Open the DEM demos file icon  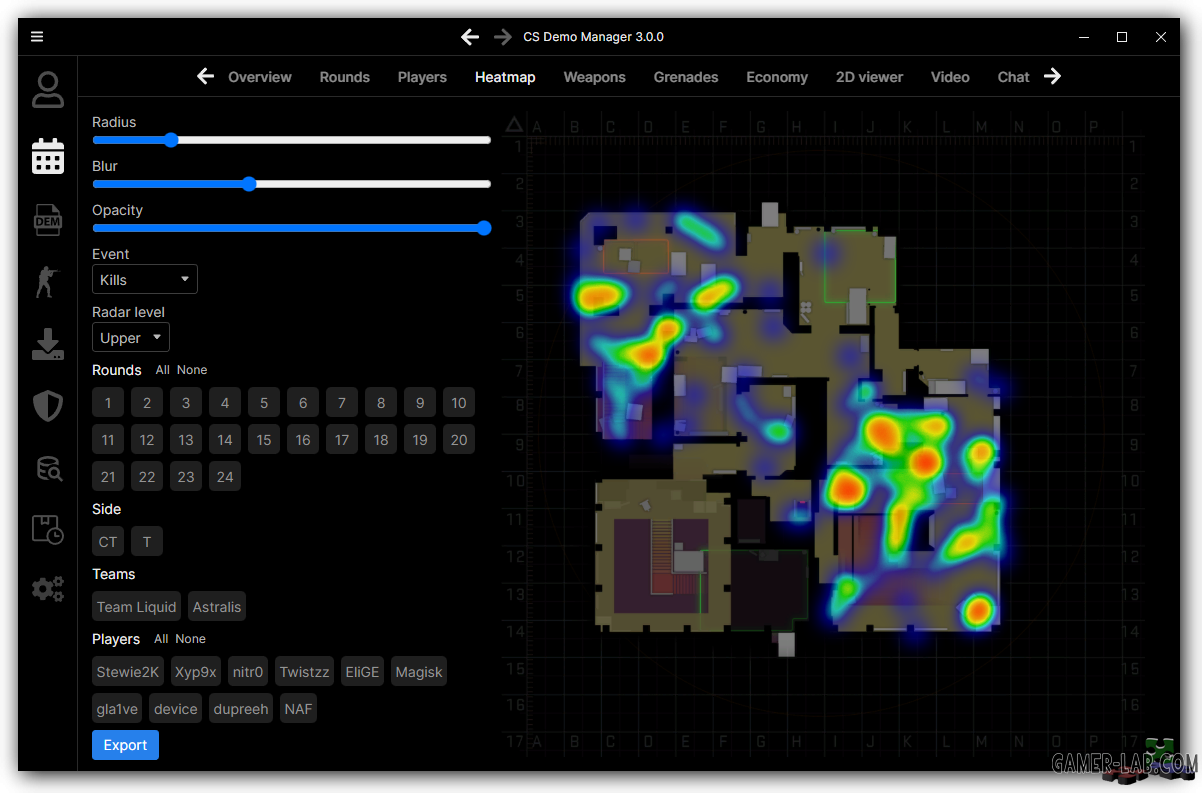click(48, 219)
